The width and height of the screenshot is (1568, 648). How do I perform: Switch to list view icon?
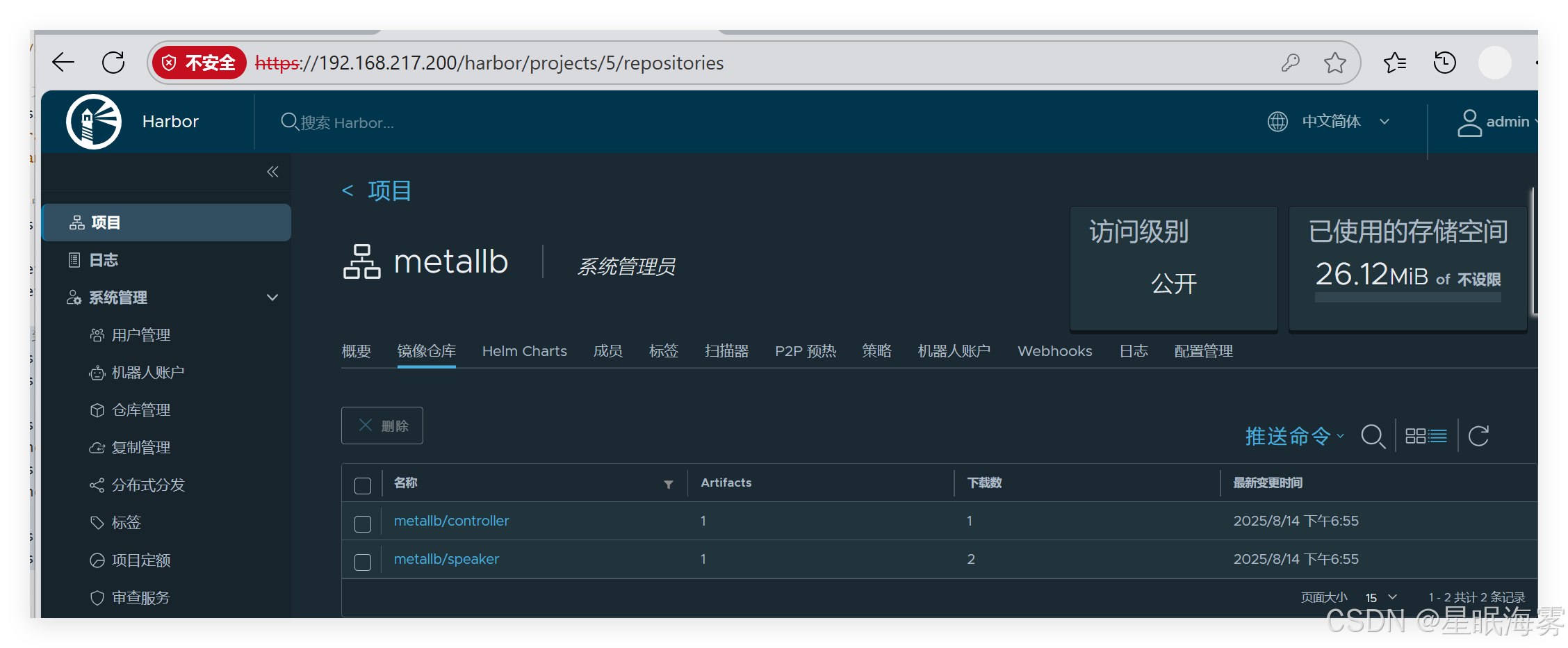click(1438, 436)
